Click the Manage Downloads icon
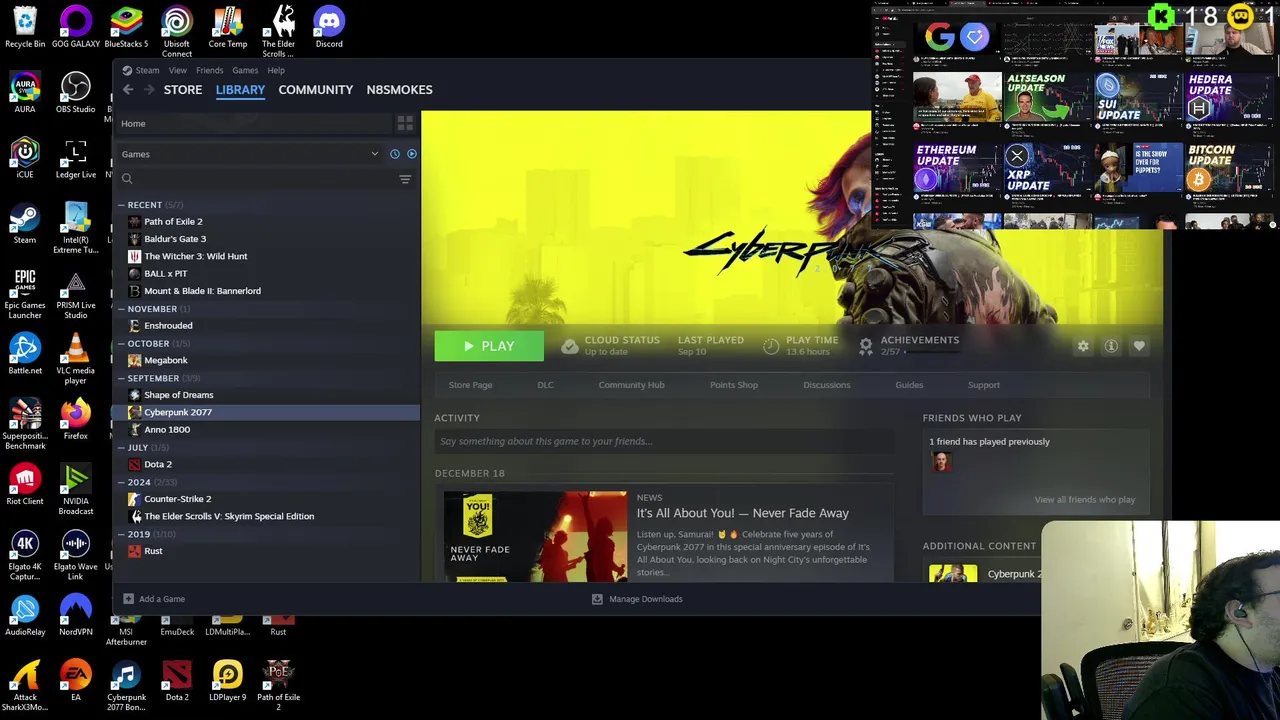Viewport: 1280px width, 720px height. coord(597,599)
